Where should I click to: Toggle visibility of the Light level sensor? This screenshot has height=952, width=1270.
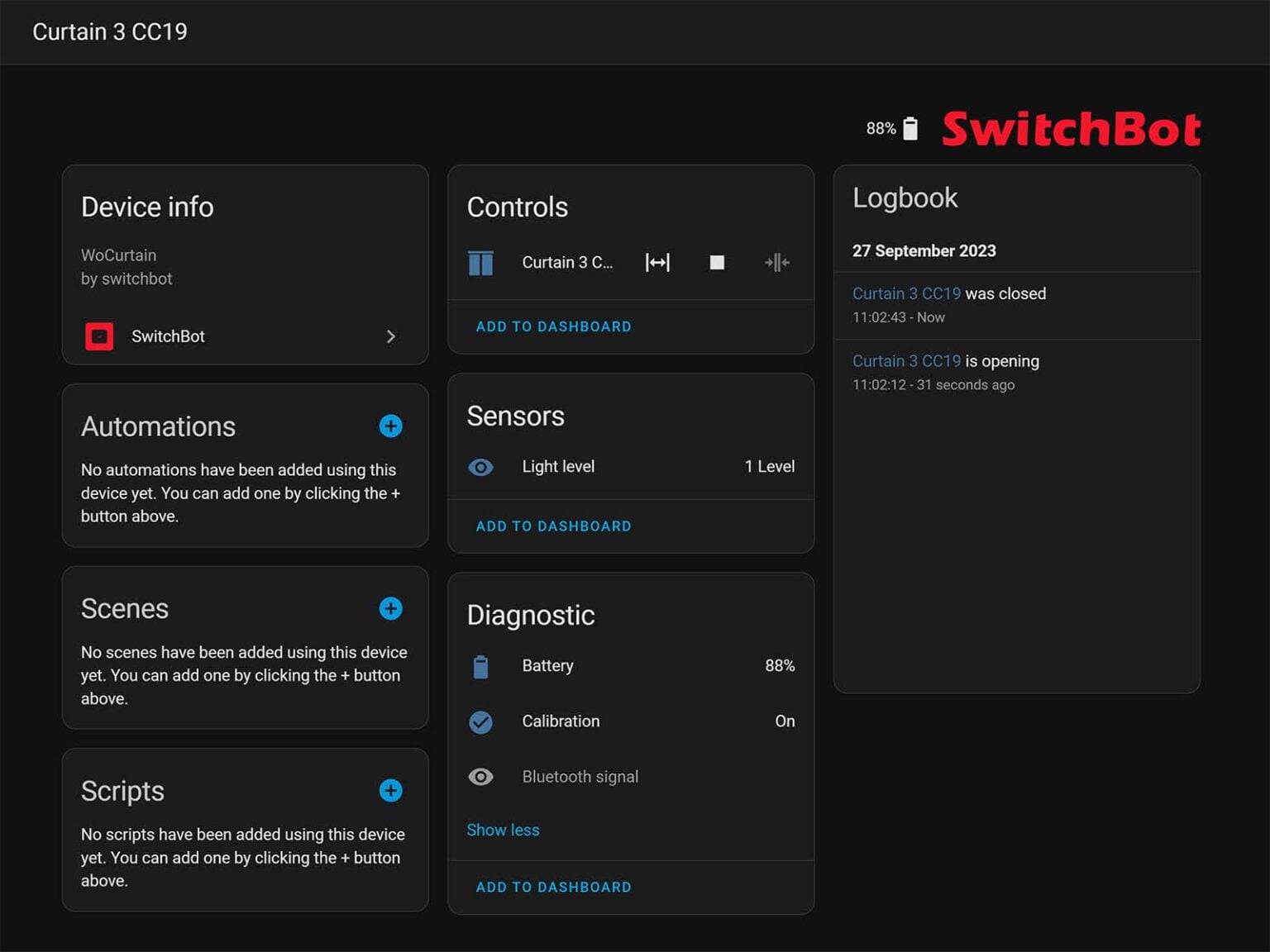click(481, 467)
